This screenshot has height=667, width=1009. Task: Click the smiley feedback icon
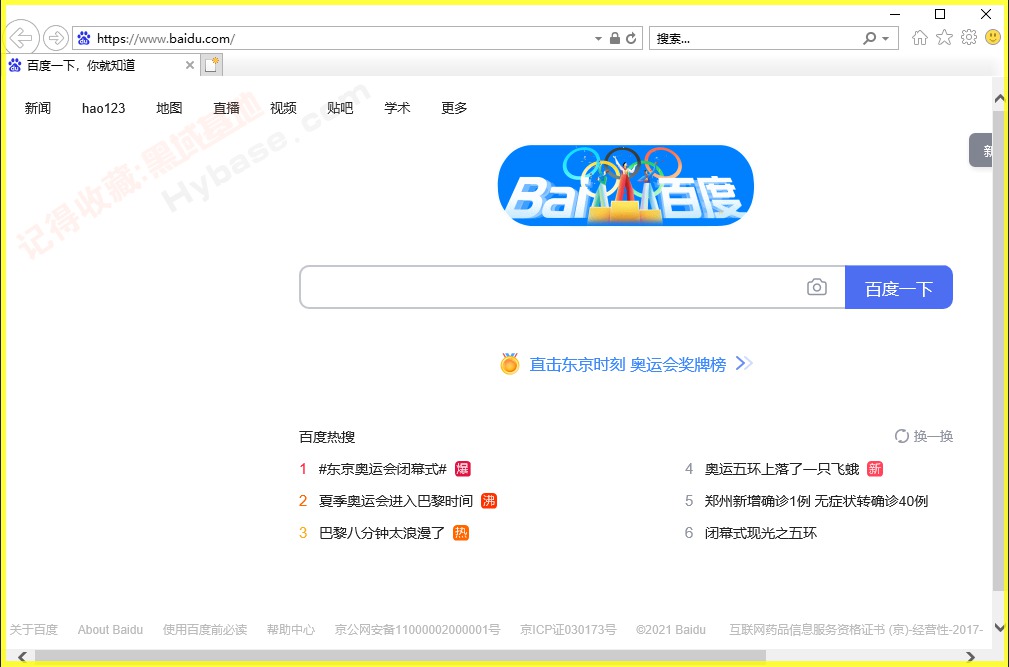[x=991, y=37]
